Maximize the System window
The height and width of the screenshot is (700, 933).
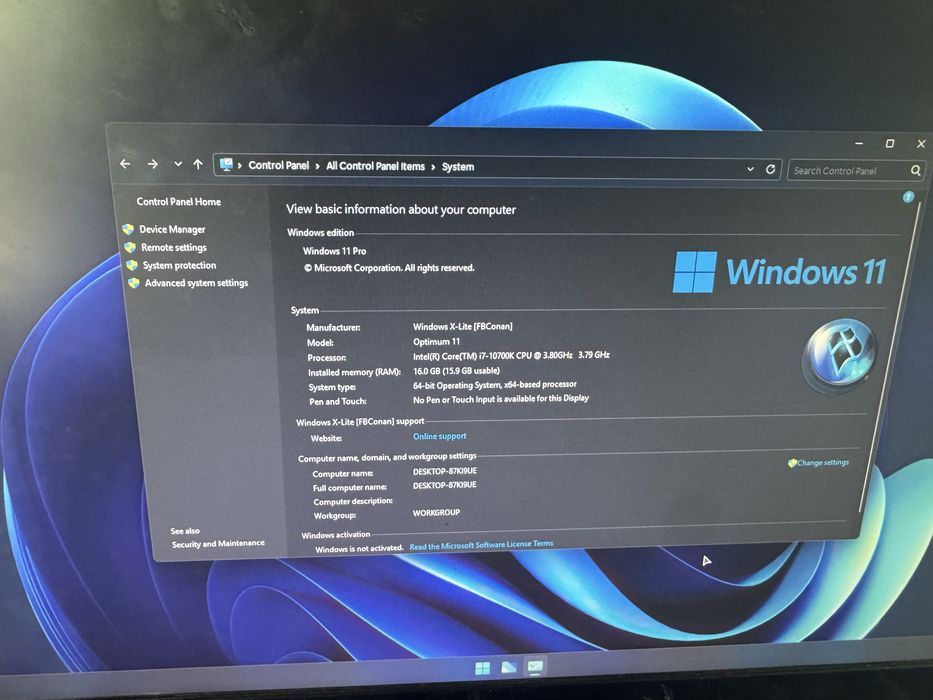[x=890, y=143]
